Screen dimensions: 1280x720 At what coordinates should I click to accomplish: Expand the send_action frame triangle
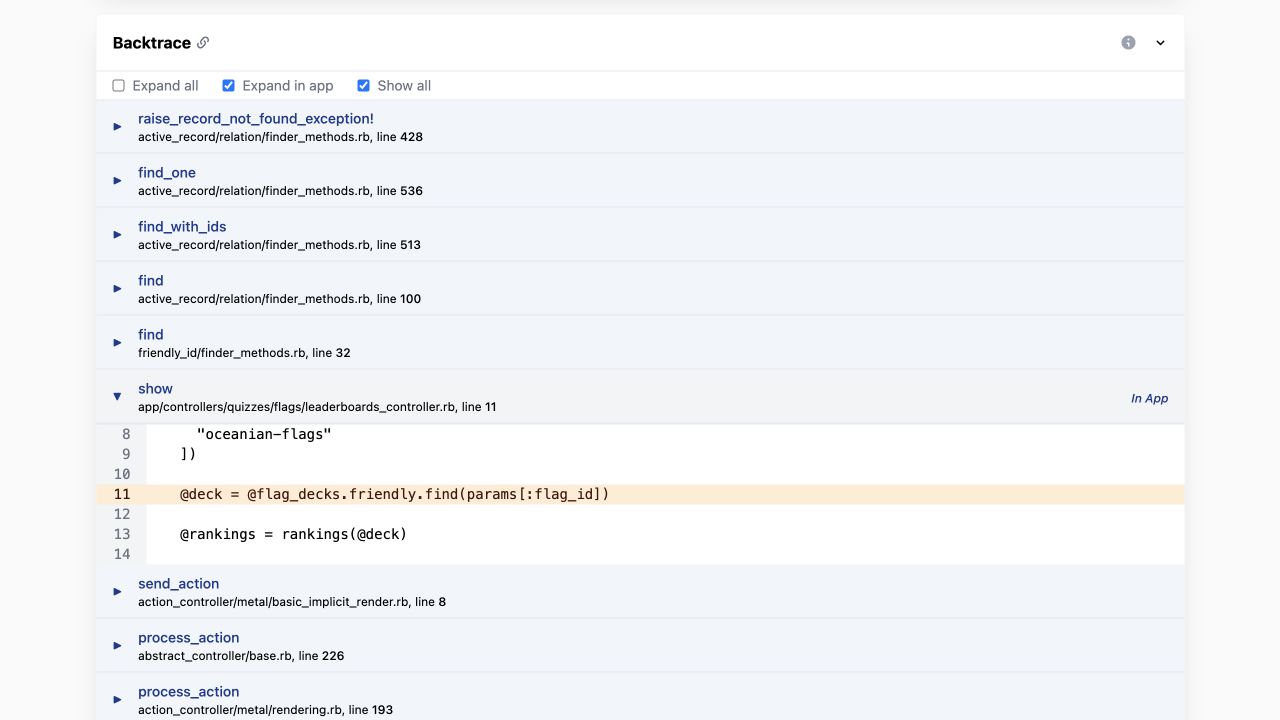117,592
